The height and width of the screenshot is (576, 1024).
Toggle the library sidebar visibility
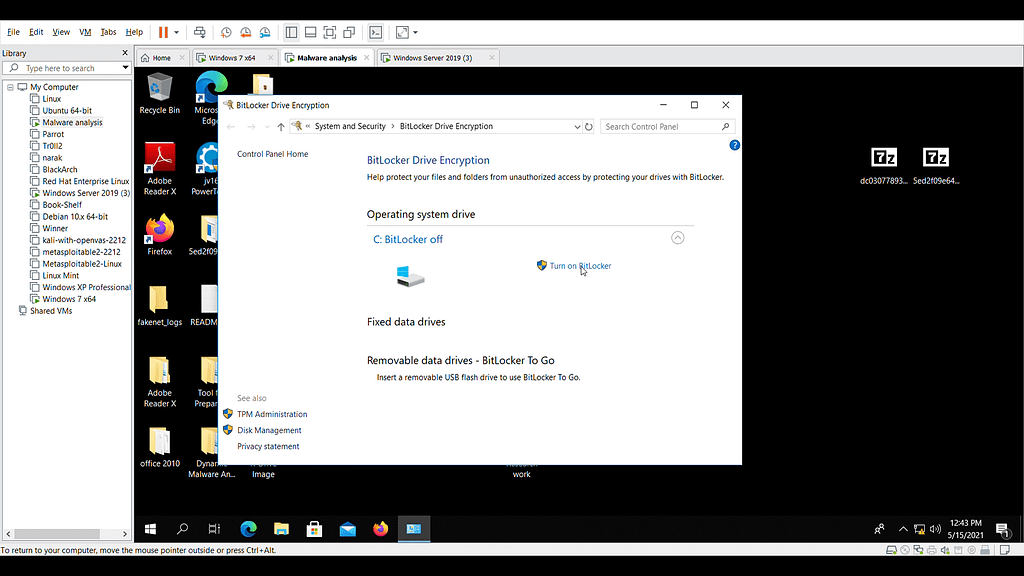coord(291,32)
